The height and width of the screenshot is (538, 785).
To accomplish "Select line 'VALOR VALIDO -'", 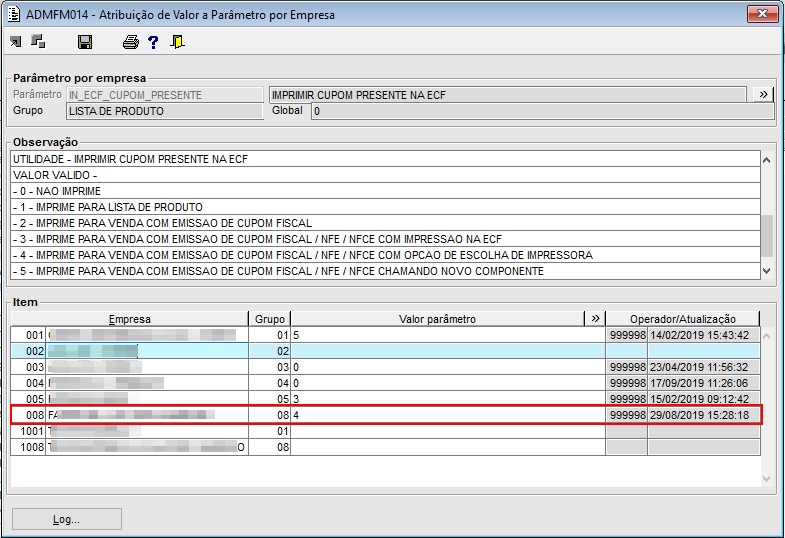I will (385, 175).
